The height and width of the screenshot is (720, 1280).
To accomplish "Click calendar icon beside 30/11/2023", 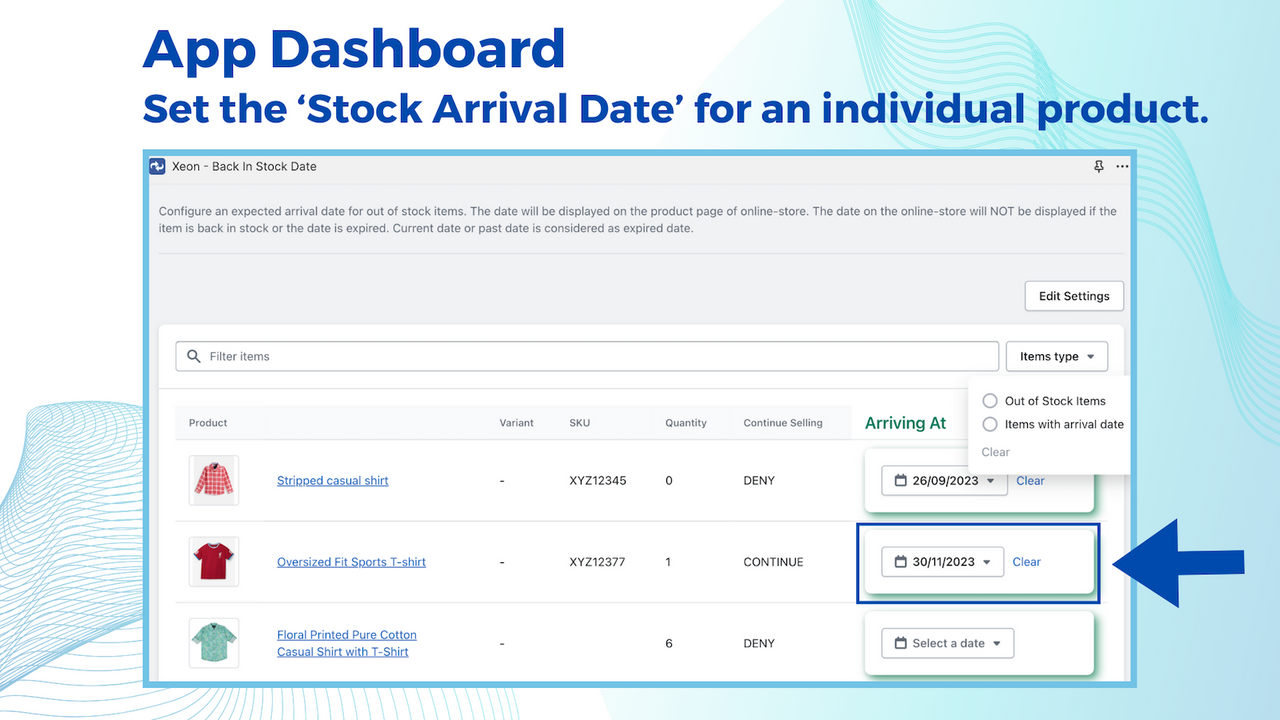I will (x=900, y=562).
